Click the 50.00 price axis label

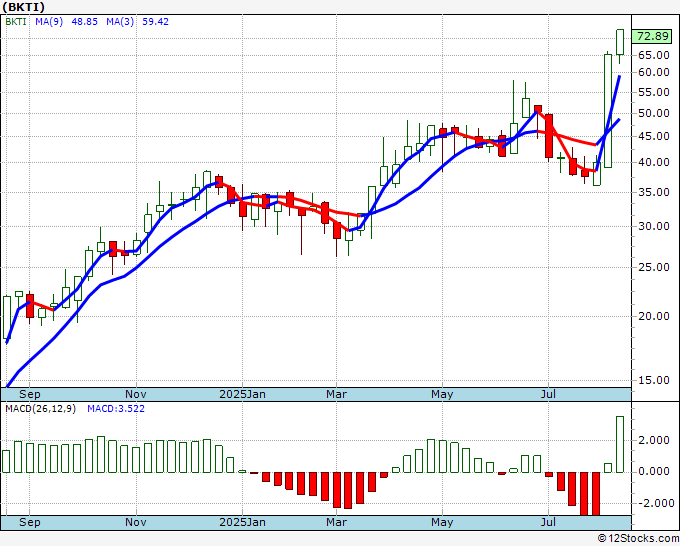[654, 113]
